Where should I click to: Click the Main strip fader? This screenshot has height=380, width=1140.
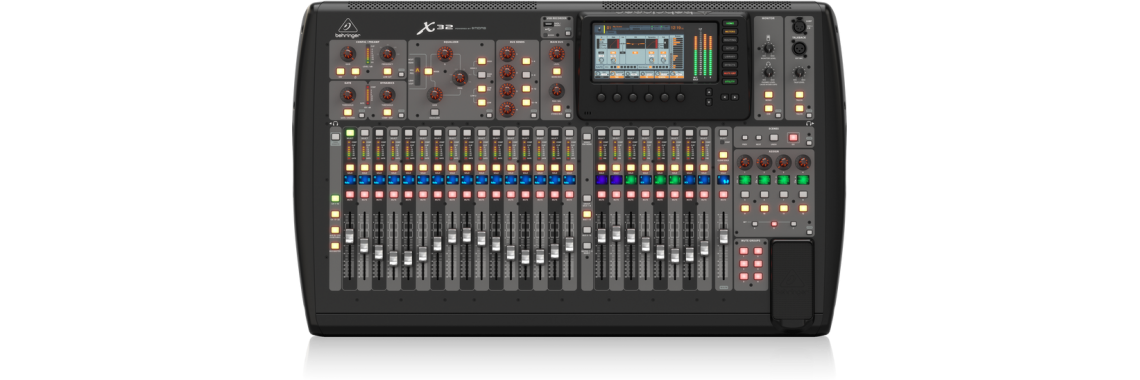click(723, 236)
